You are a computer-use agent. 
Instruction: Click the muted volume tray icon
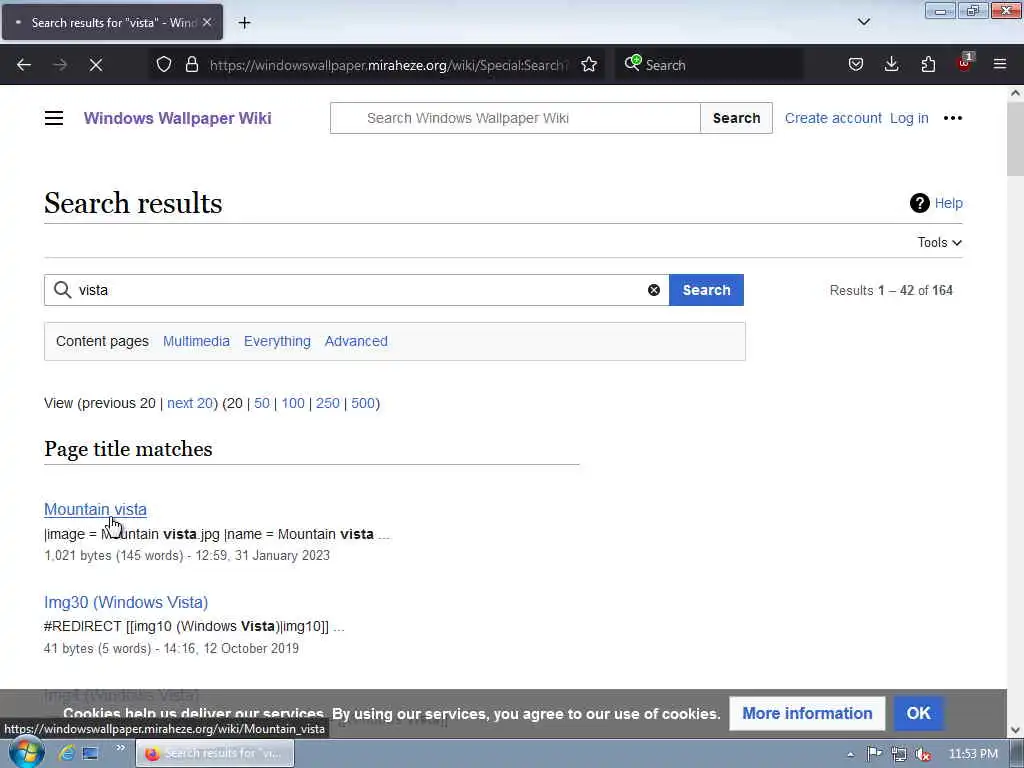pyautogui.click(x=923, y=754)
